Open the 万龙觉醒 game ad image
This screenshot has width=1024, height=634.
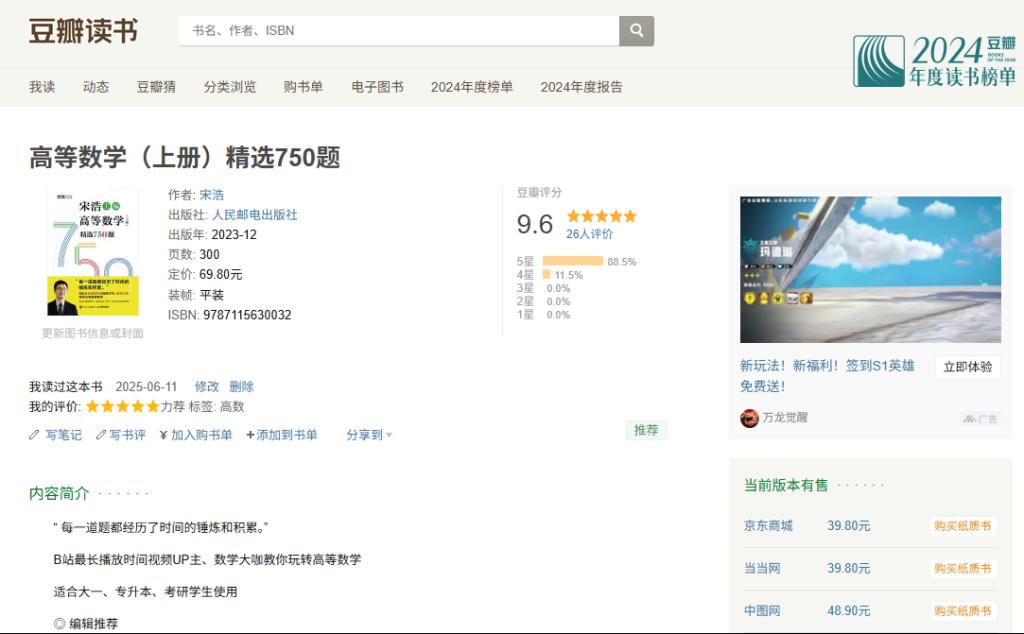tap(871, 270)
